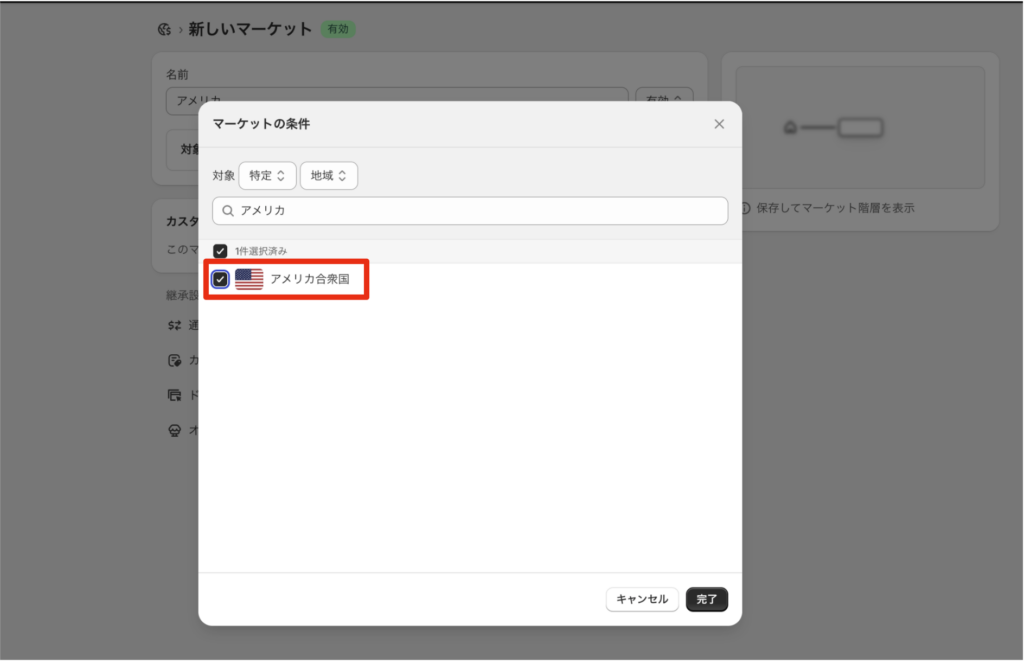Click the catalog icon in inherited settings

(x=175, y=360)
